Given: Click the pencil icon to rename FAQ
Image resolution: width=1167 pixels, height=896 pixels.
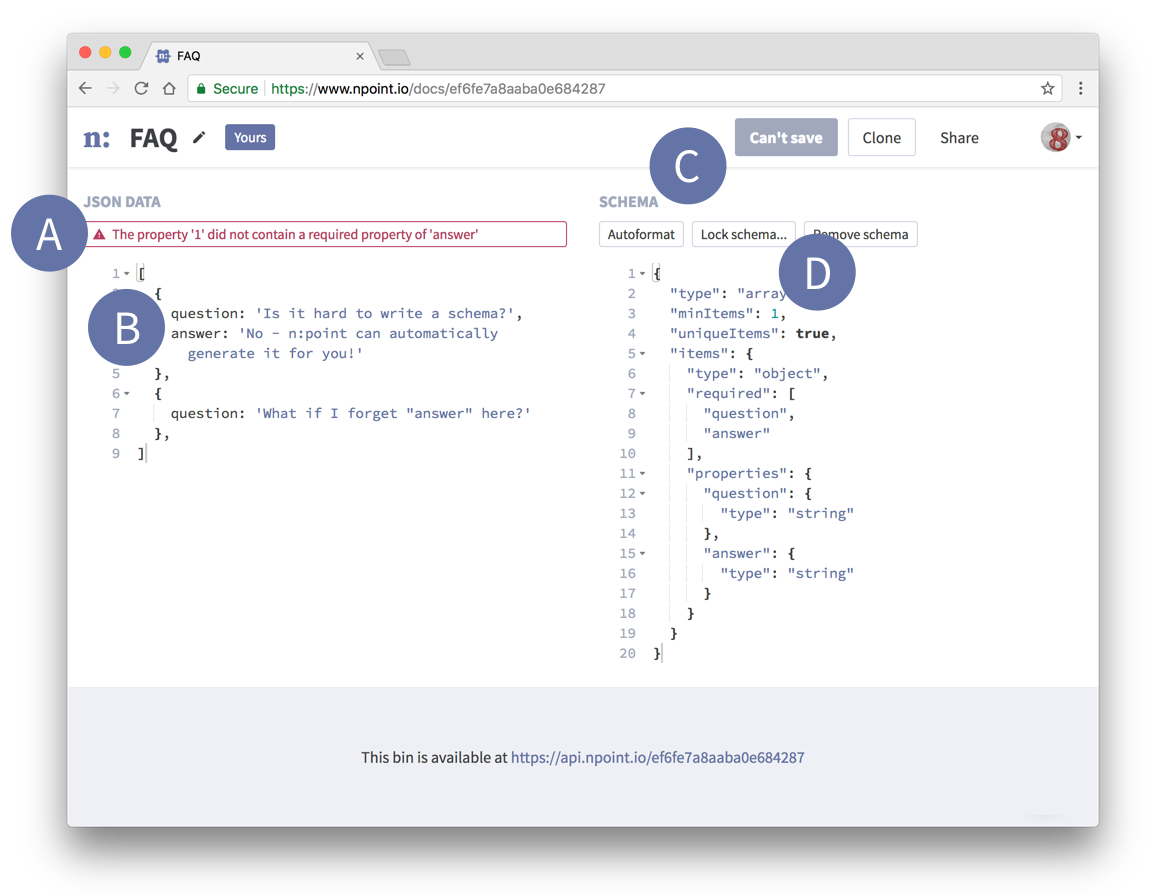Looking at the screenshot, I should pos(199,138).
